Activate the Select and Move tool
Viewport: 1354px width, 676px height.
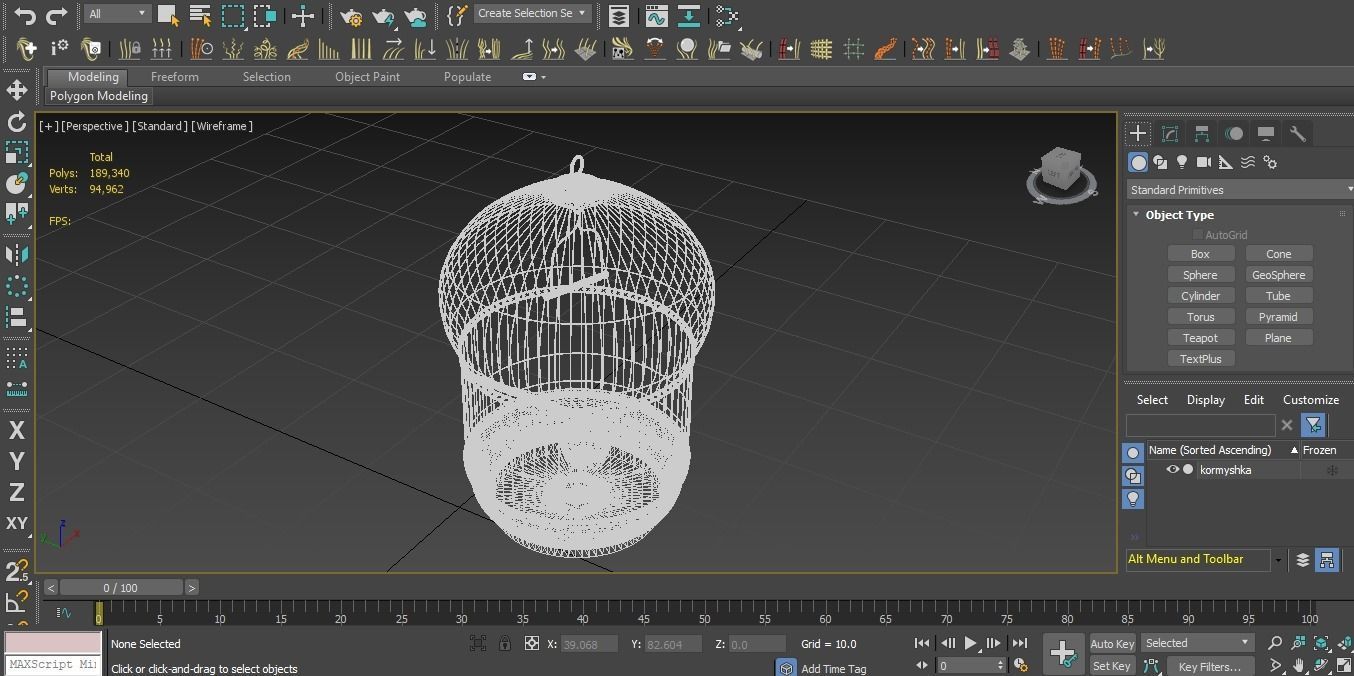[x=17, y=90]
